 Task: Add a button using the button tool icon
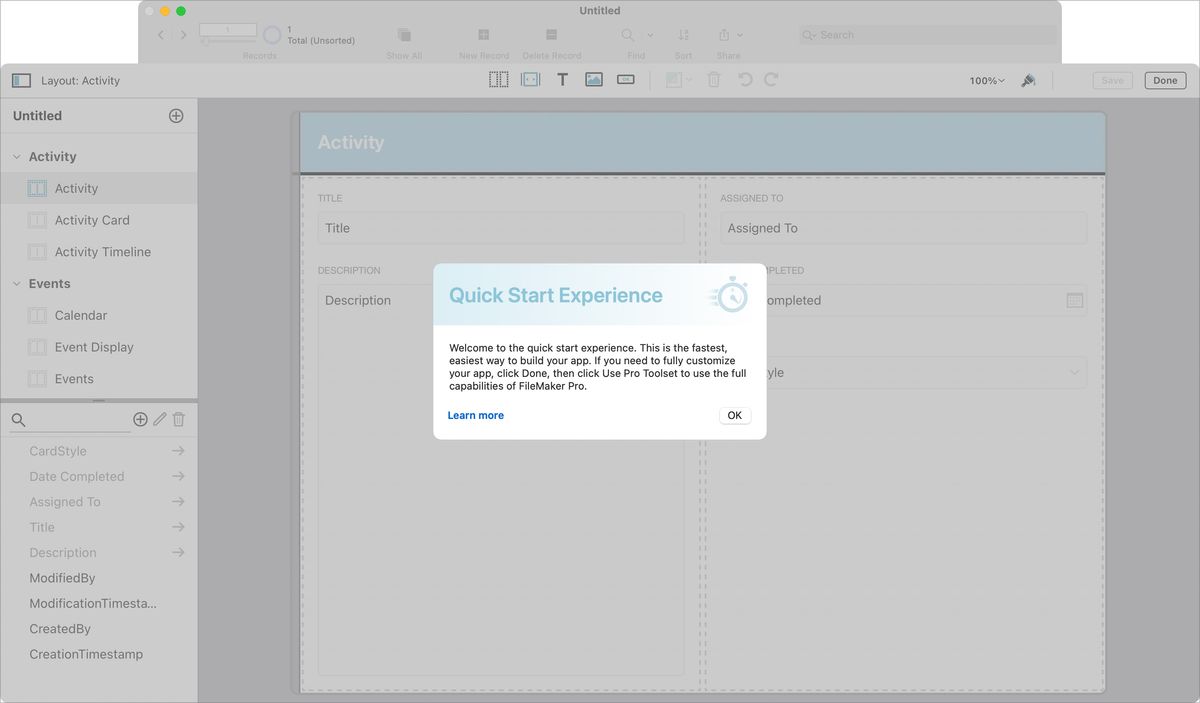click(626, 79)
